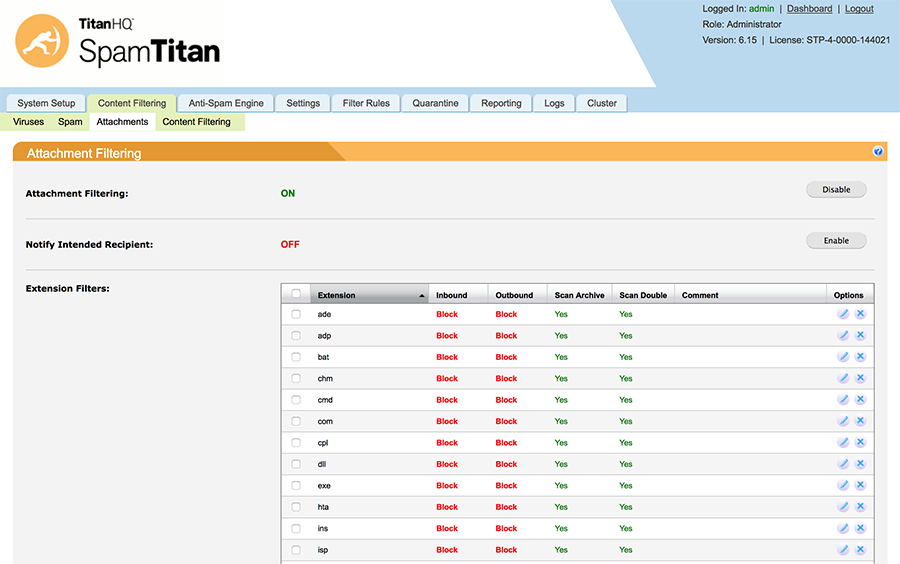Delete the bat extension filter

(860, 357)
